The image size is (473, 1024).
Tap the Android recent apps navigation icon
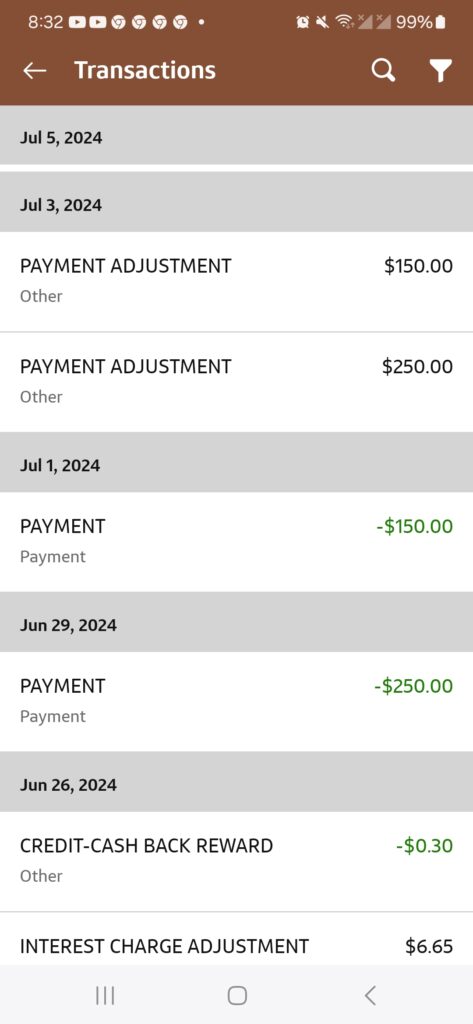(x=105, y=995)
